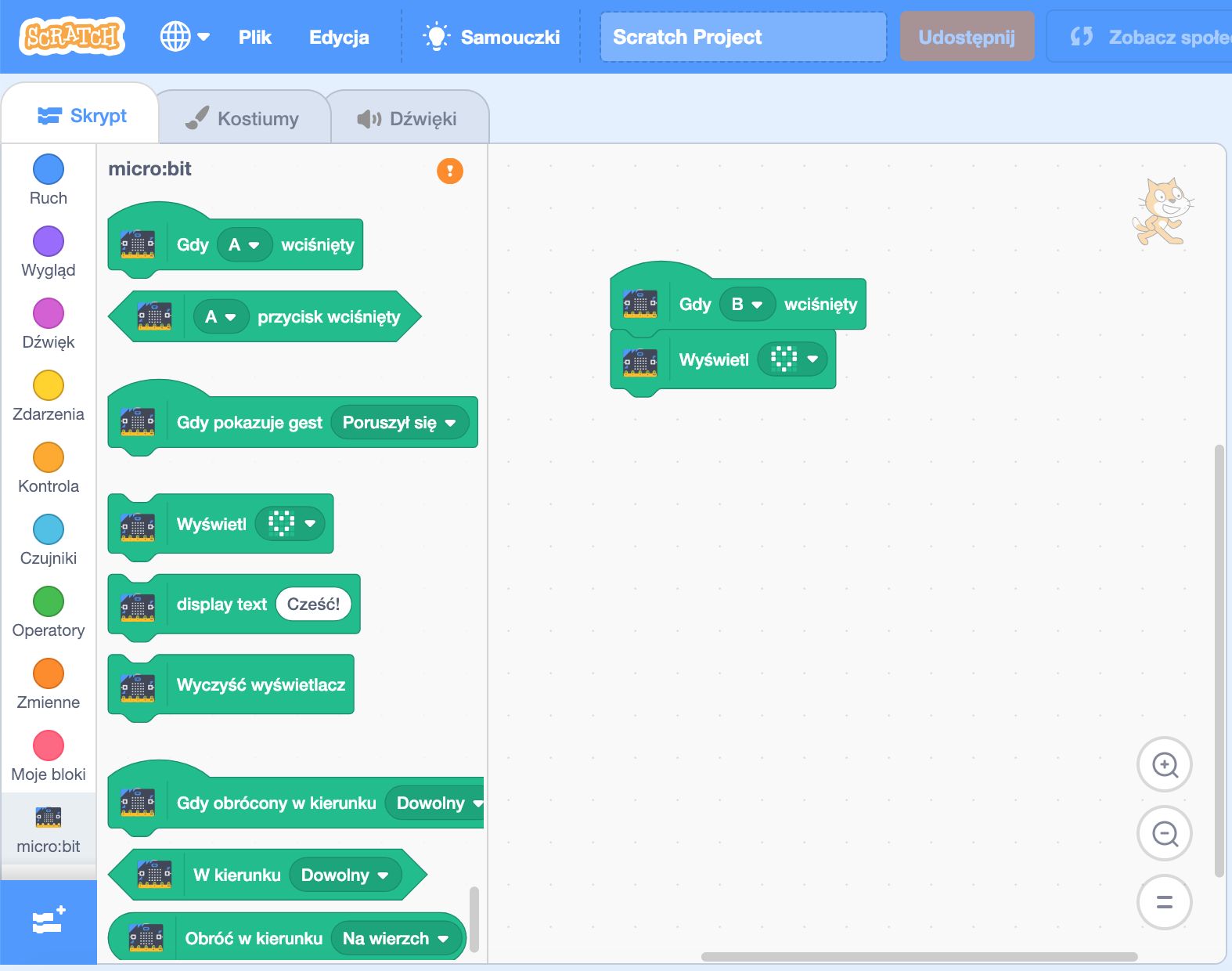Select the Zmienne block category

coord(49,684)
